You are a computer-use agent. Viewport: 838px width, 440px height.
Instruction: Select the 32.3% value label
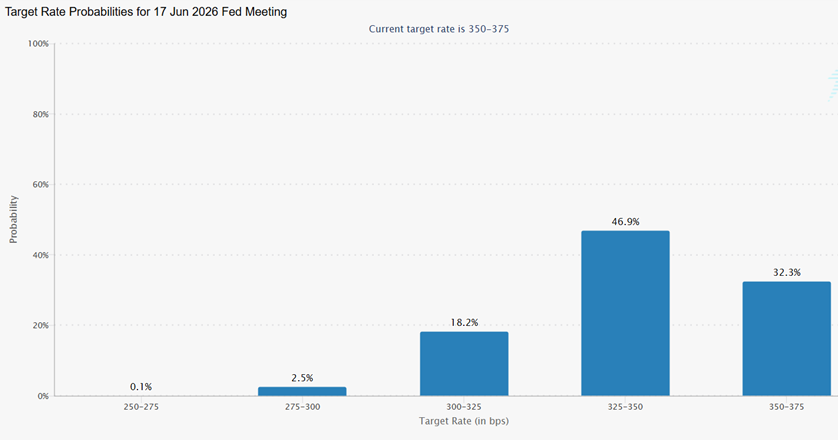pyautogui.click(x=786, y=272)
